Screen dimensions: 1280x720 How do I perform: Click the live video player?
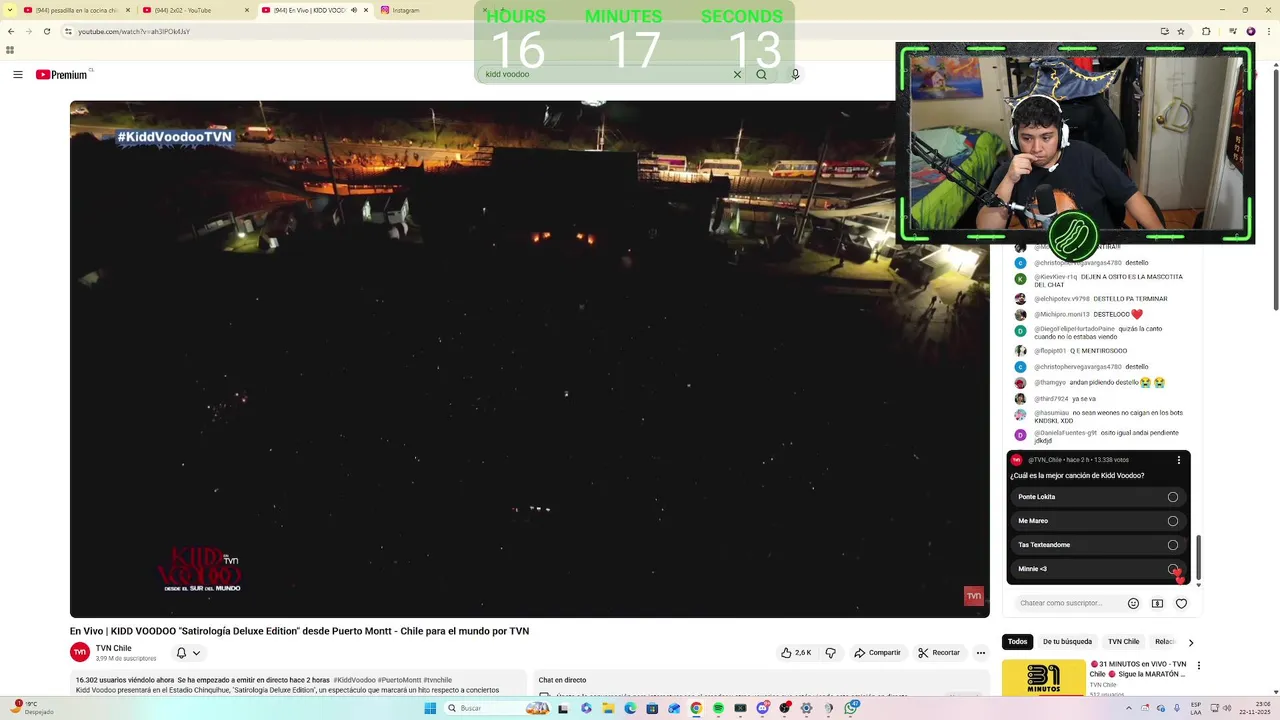[530, 359]
